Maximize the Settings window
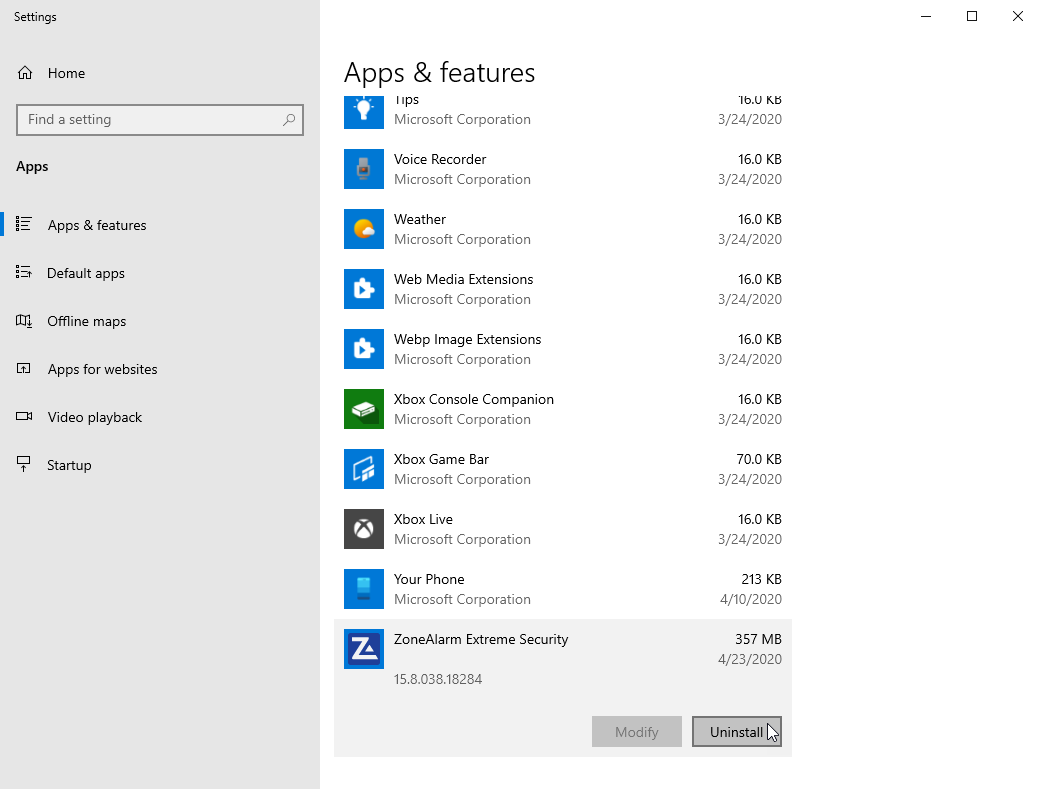The width and height of the screenshot is (1041, 789). [x=972, y=16]
